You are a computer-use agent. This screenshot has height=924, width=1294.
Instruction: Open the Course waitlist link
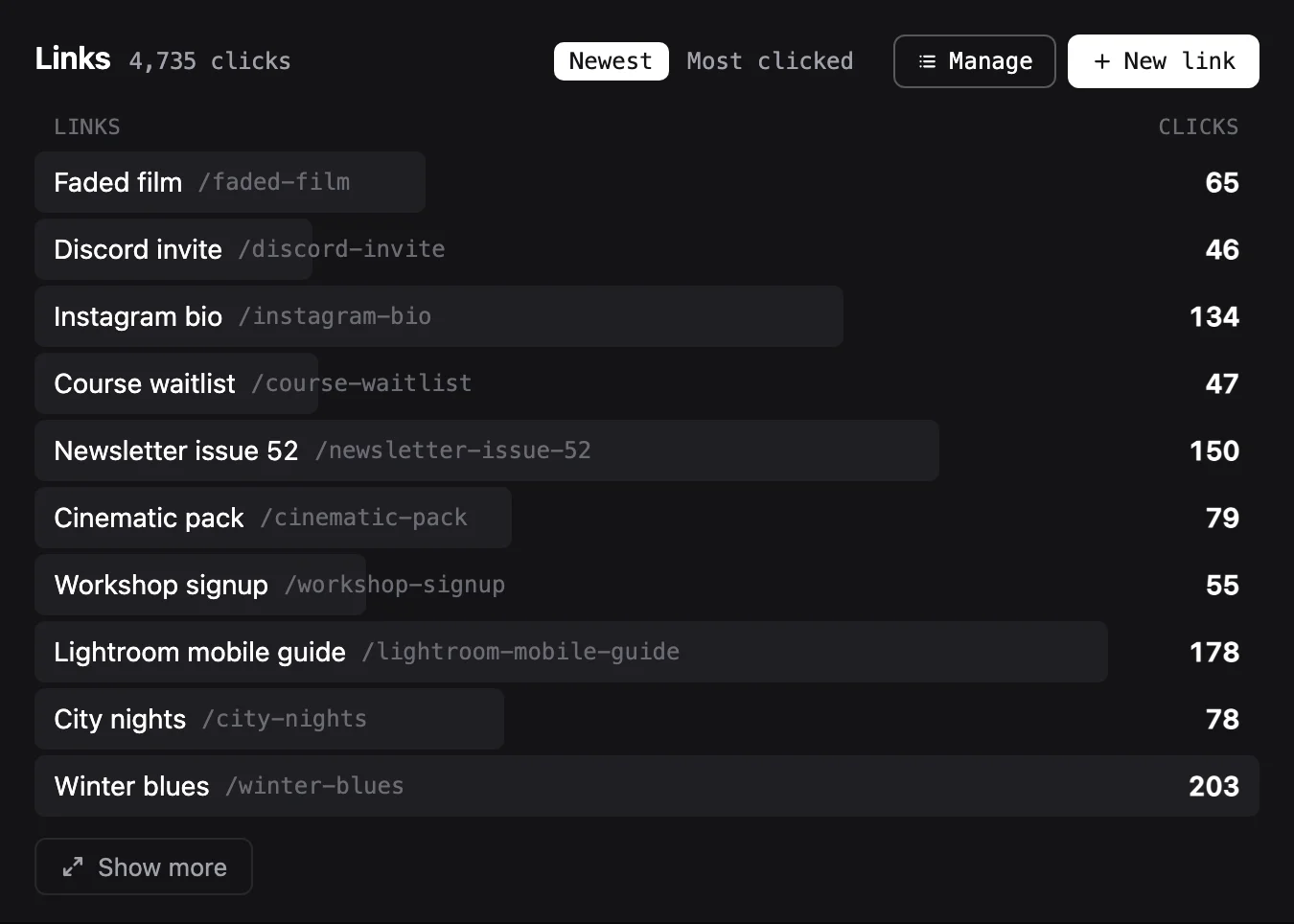(647, 383)
